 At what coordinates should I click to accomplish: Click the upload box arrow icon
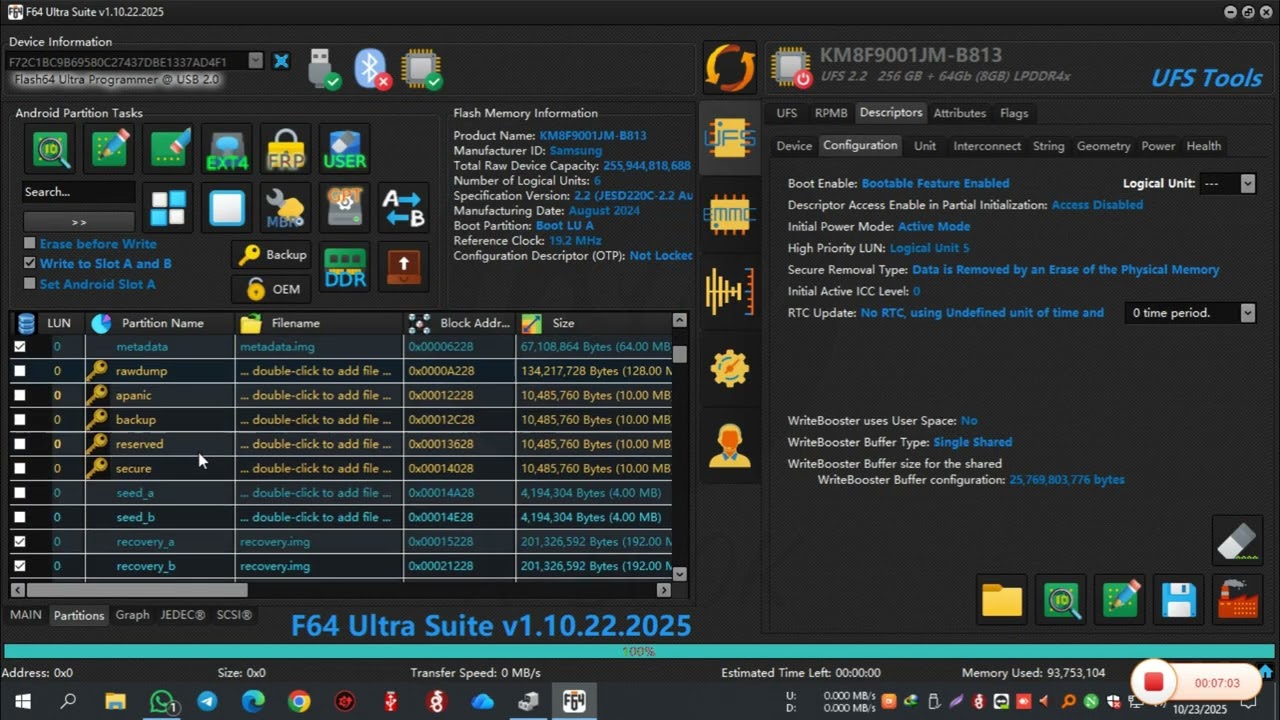pyautogui.click(x=404, y=267)
